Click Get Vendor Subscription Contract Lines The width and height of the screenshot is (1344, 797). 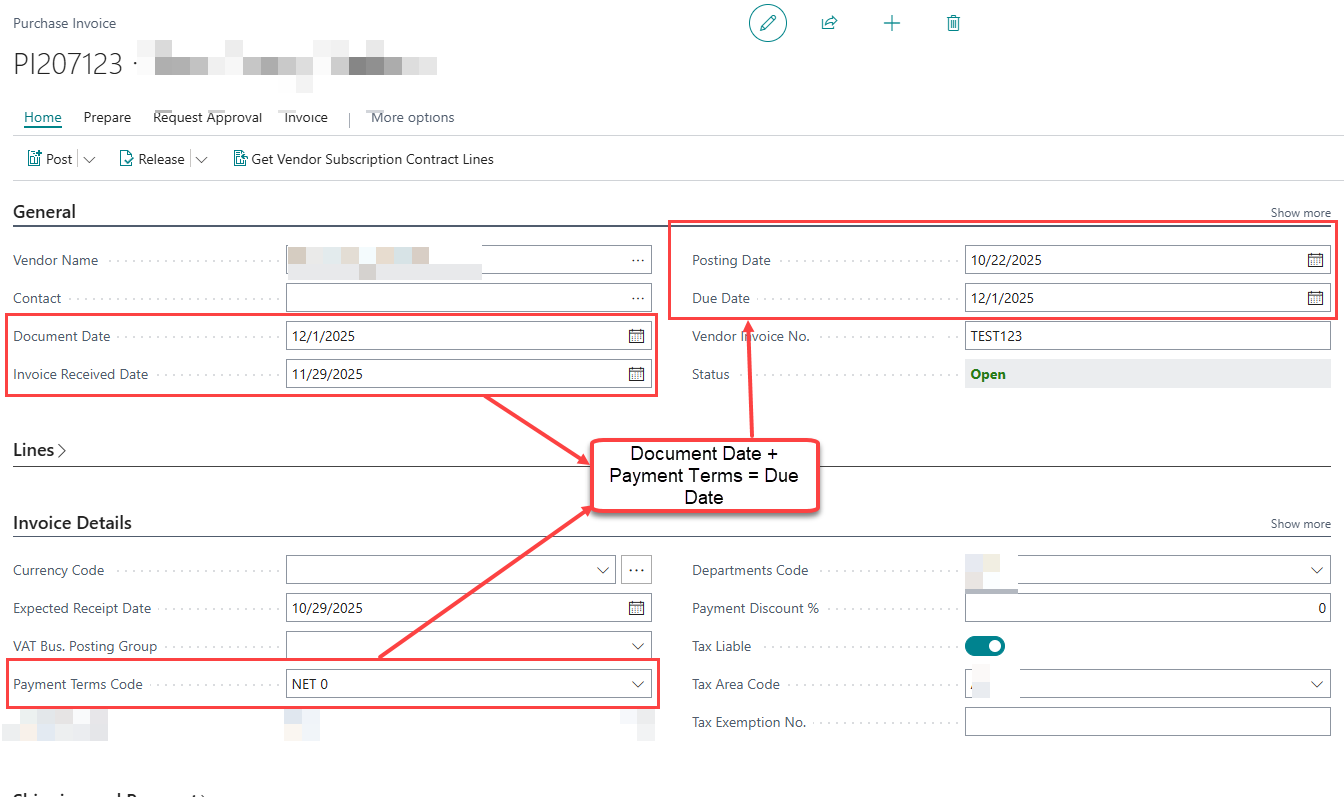[x=363, y=159]
